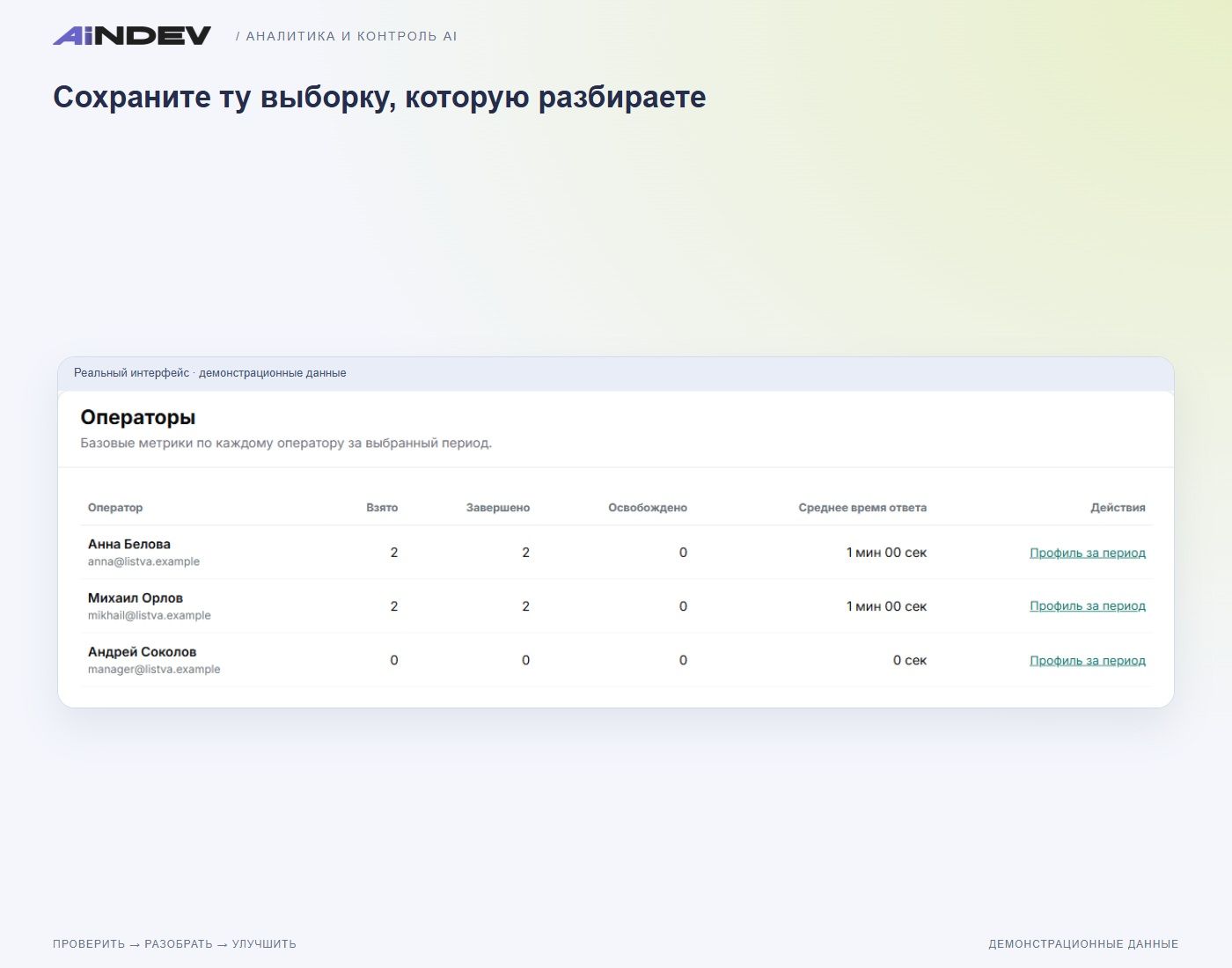The width and height of the screenshot is (1232, 968).
Task: Click the Аналитика и контроль AI label
Action: click(x=347, y=36)
